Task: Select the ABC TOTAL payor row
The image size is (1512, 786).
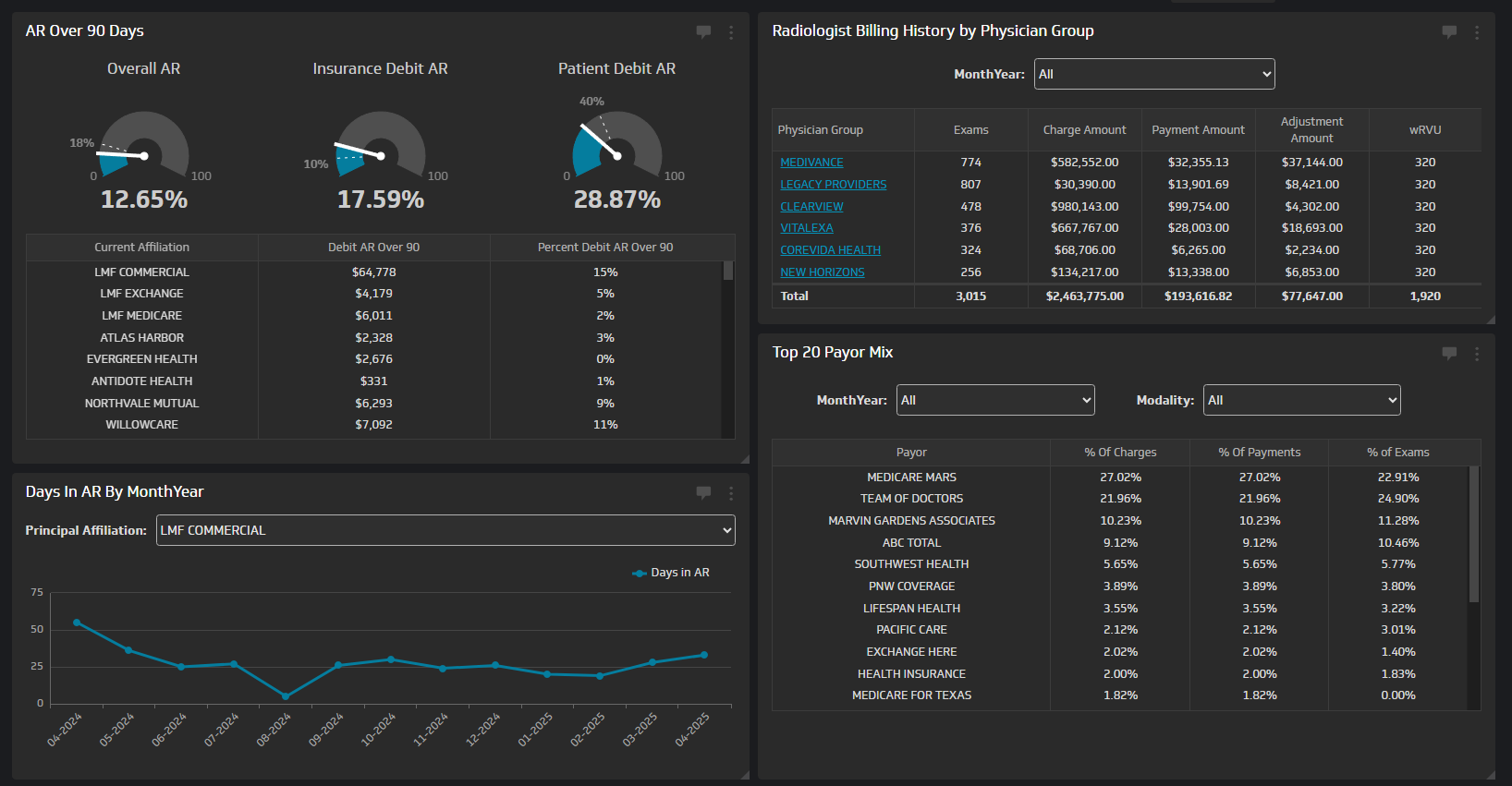Action: click(x=1120, y=543)
